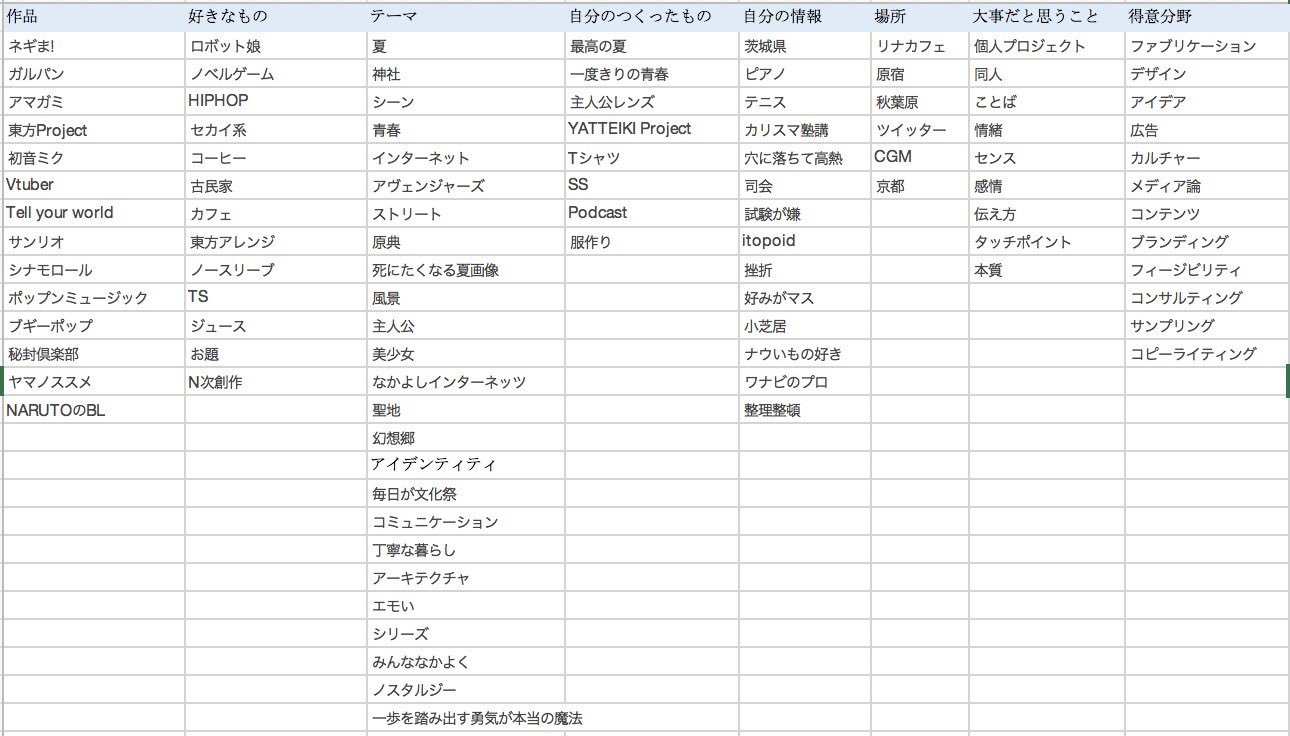Click the cell Vtuber

[94, 185]
